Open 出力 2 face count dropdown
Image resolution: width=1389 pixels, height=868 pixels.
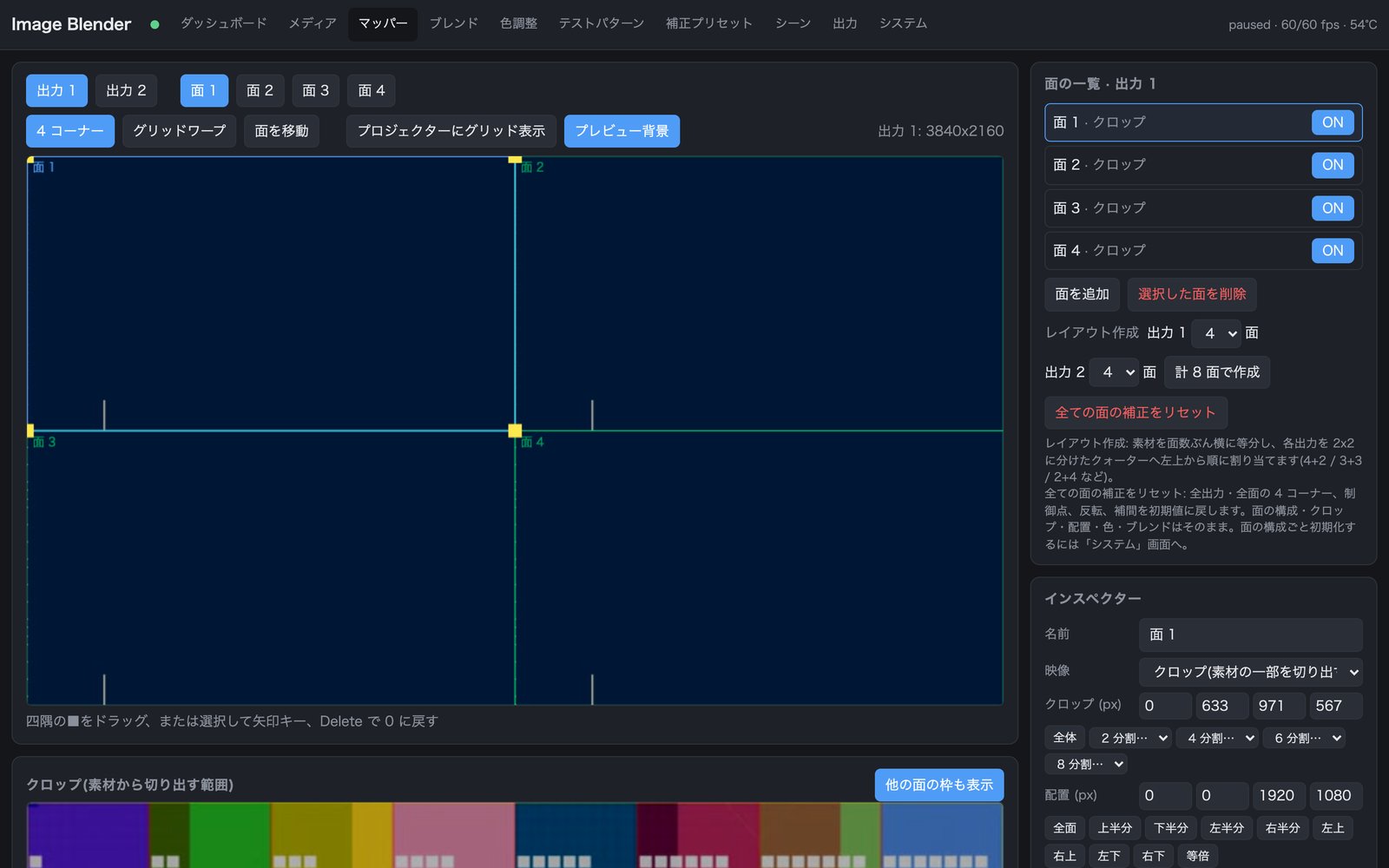pos(1114,372)
